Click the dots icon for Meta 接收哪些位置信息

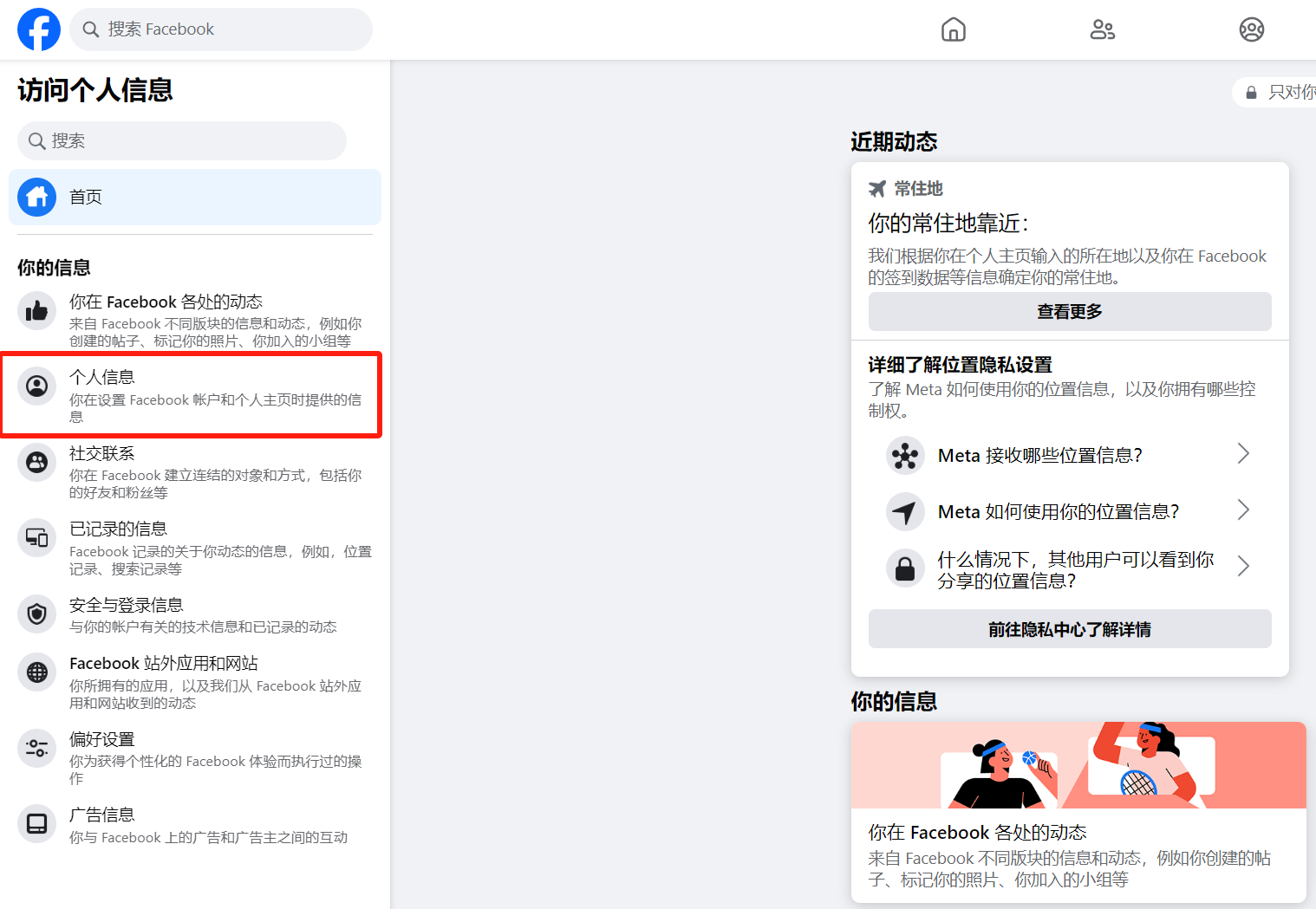coord(905,455)
